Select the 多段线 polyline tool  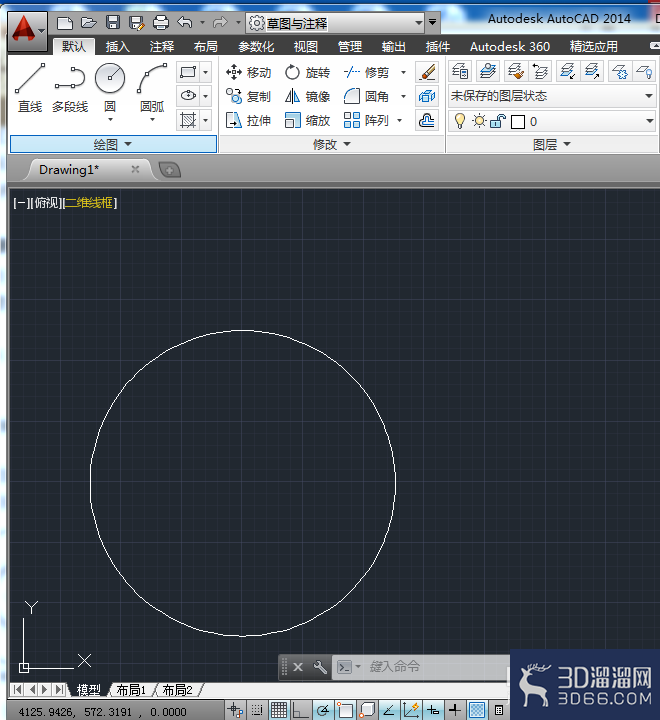tap(70, 88)
